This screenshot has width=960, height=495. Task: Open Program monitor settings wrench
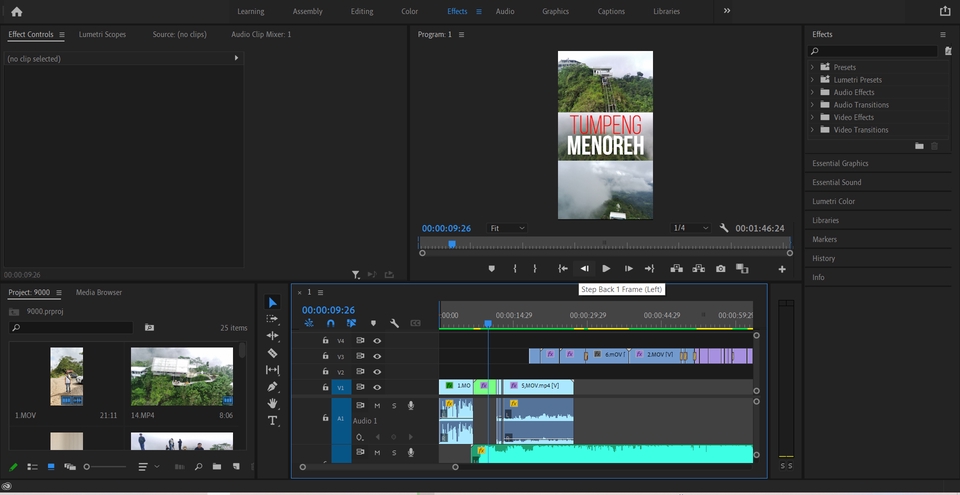724,228
